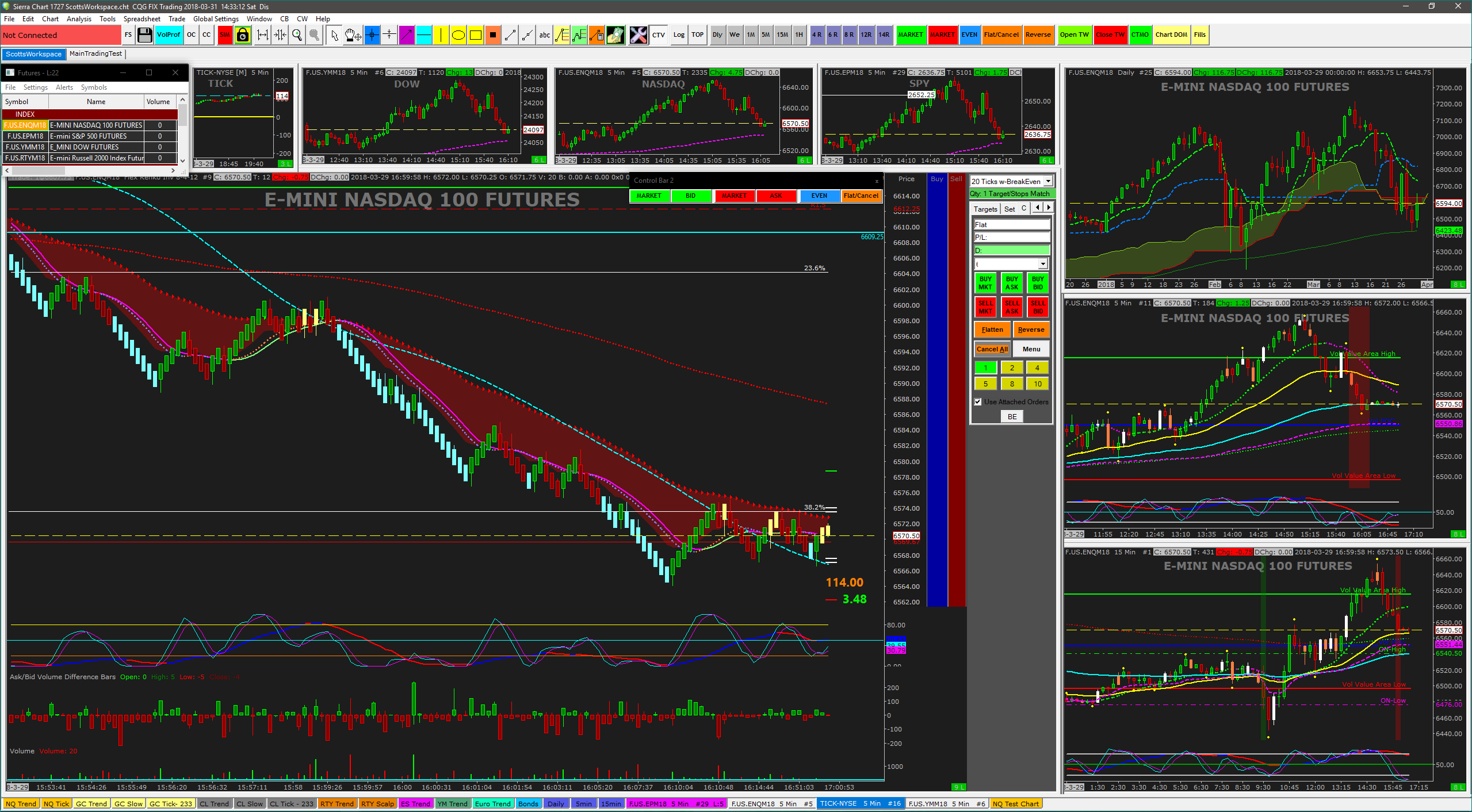Image resolution: width=1472 pixels, height=812 pixels.
Task: Click the trade lock padlock icon
Action: click(x=243, y=35)
